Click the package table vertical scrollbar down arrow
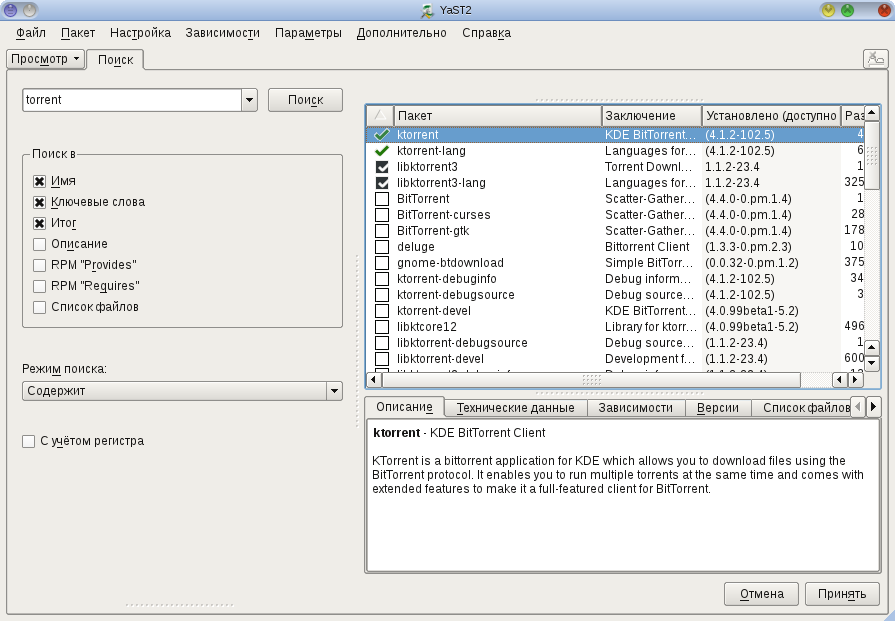The image size is (895, 621). 872,362
